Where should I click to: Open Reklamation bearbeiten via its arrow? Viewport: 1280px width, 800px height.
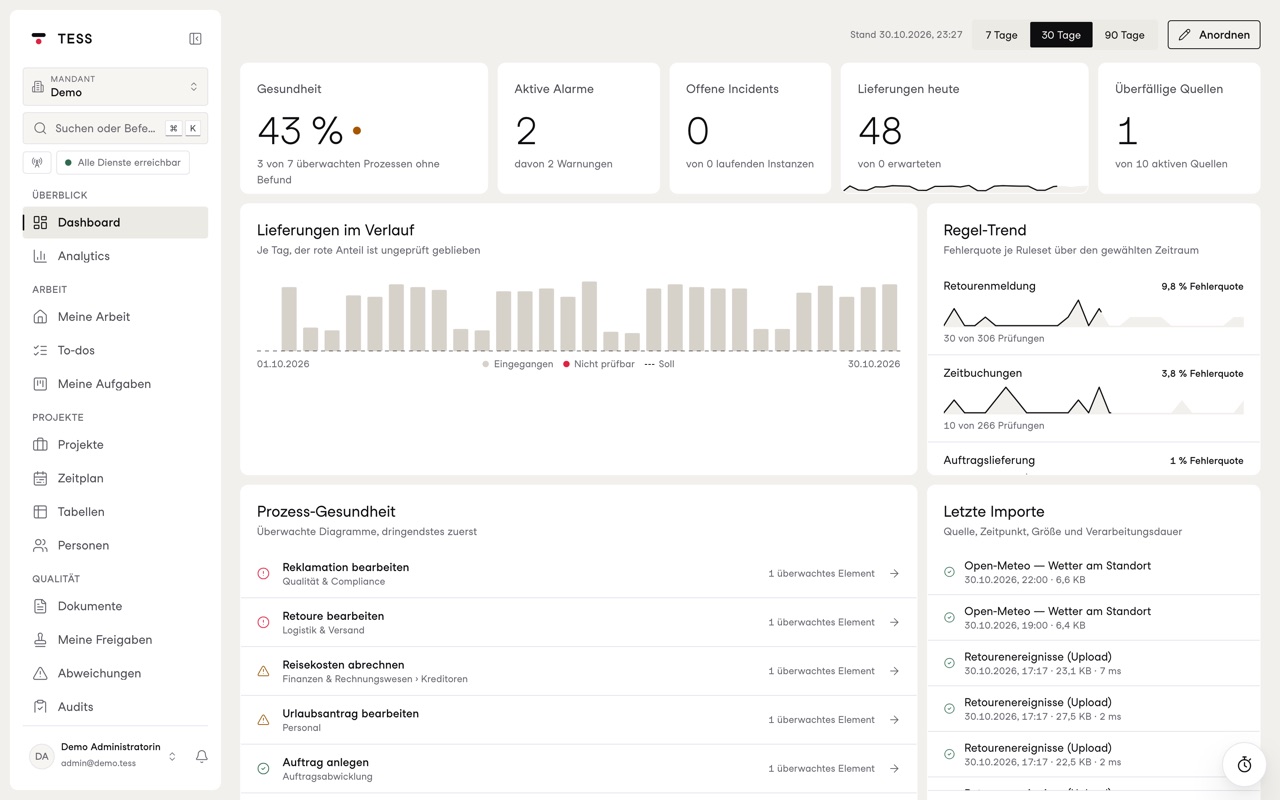pyautogui.click(x=894, y=574)
